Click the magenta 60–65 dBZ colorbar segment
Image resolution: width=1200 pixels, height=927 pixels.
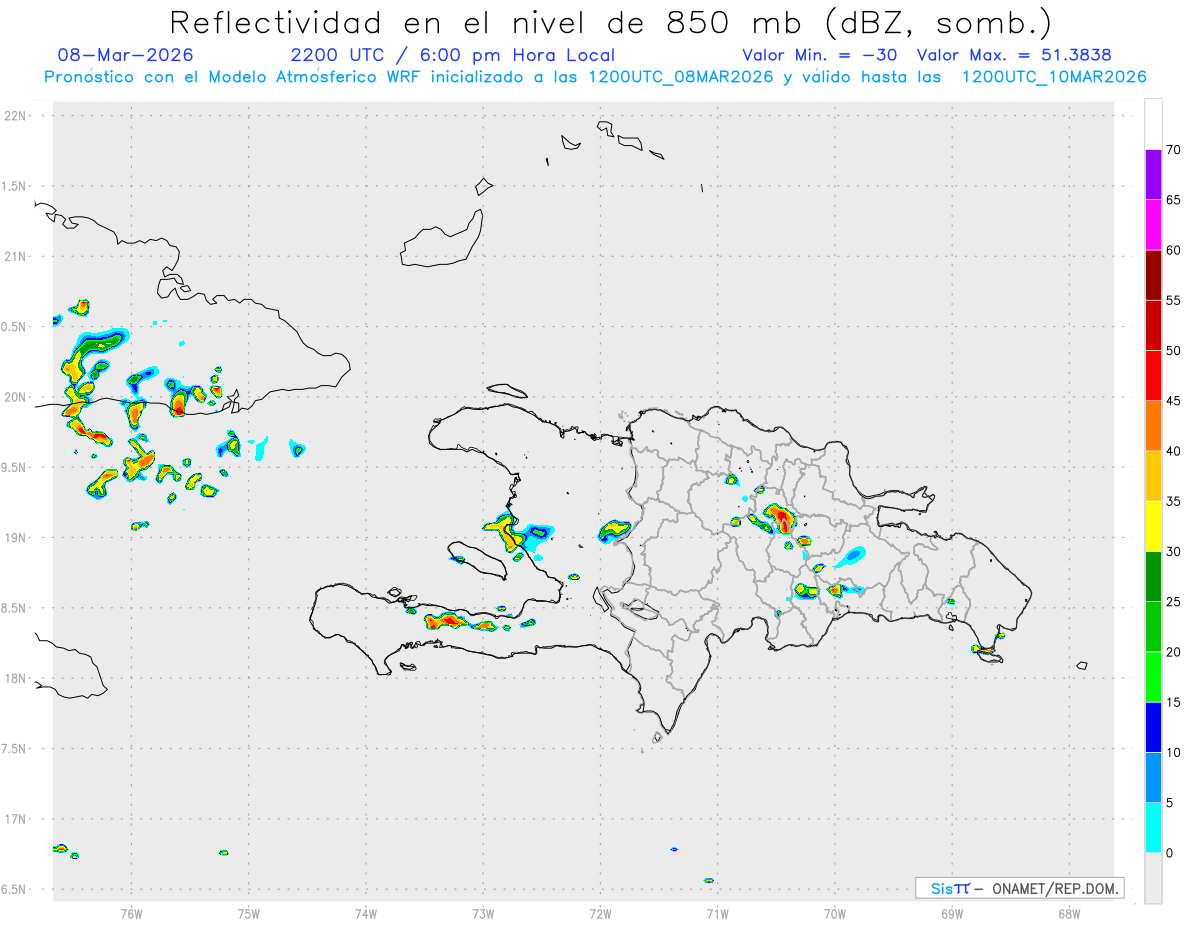click(x=1153, y=224)
